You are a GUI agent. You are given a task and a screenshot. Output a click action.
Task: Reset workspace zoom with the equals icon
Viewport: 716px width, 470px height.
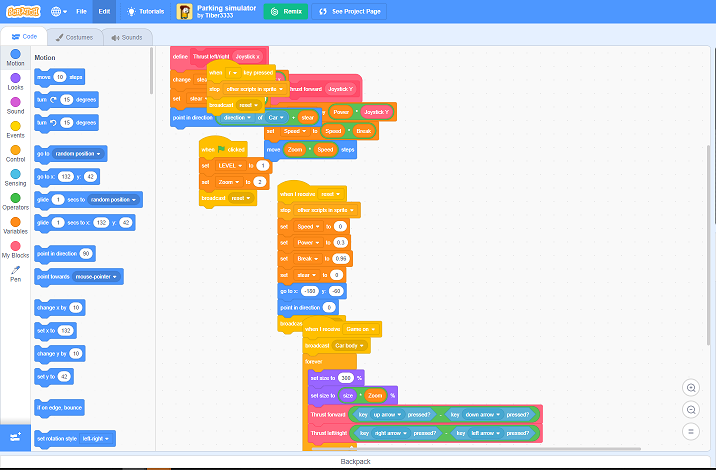pos(691,432)
